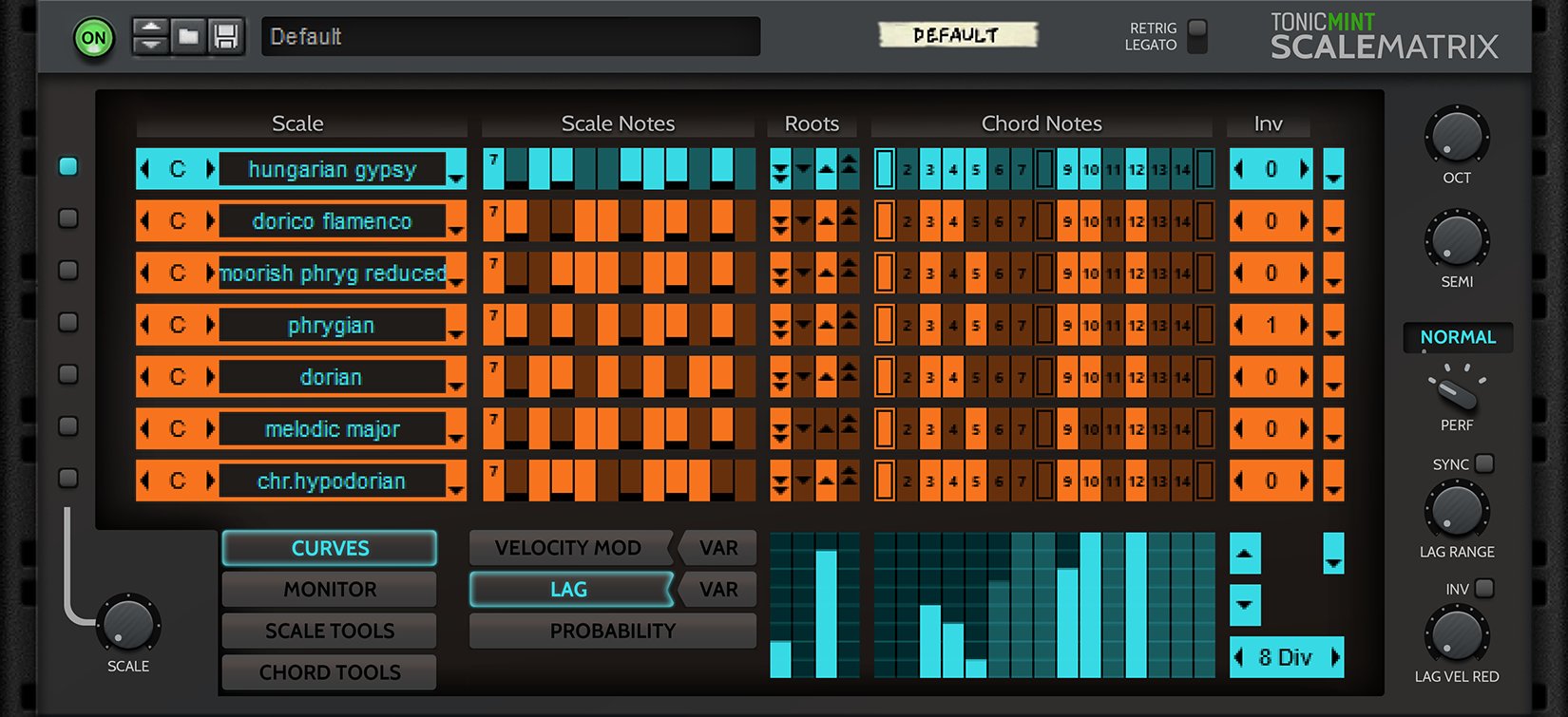Image resolution: width=1568 pixels, height=717 pixels.
Task: Switch to SCALE TOOLS tab
Action: pos(330,631)
